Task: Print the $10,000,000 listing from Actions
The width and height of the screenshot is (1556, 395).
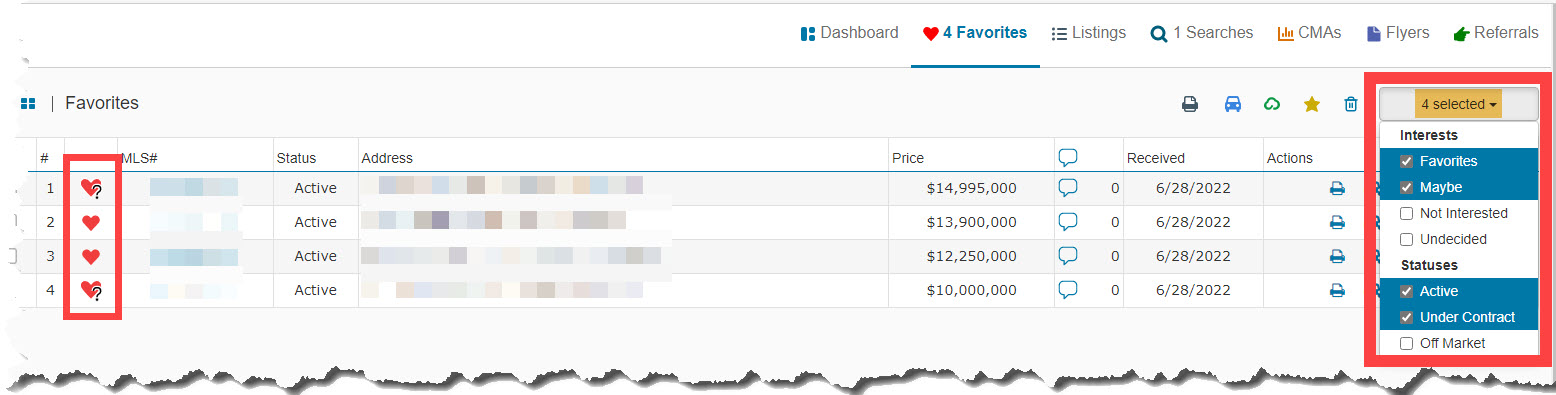Action: coord(1337,290)
